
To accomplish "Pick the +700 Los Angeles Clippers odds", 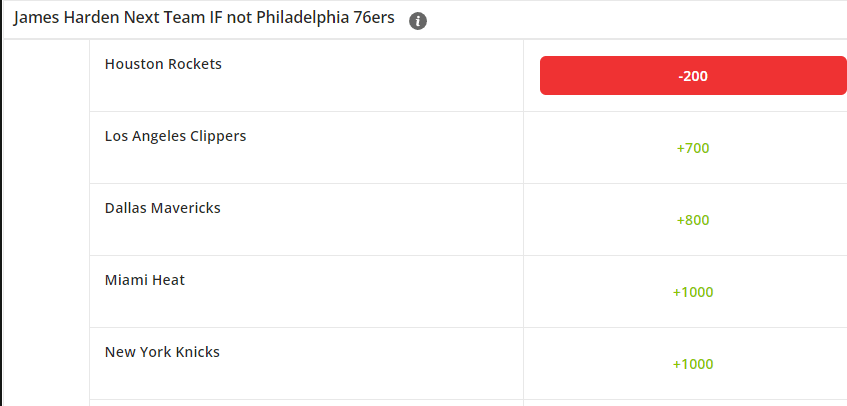I will tap(693, 148).
